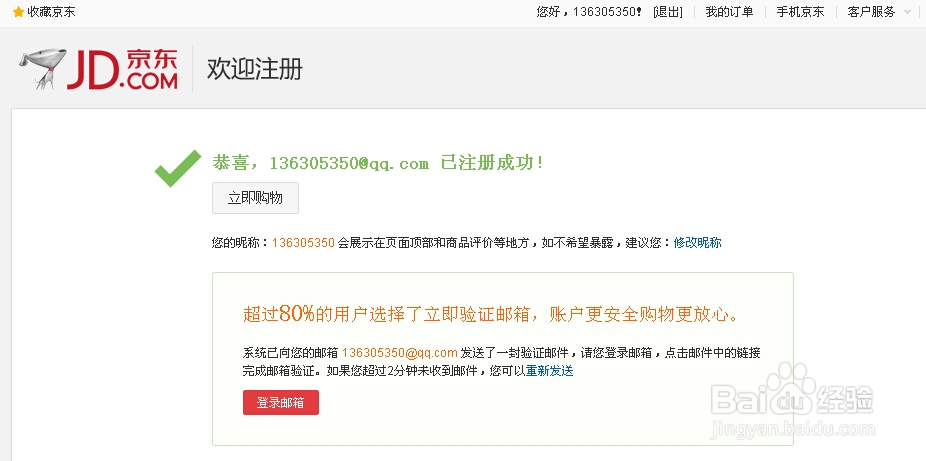Click the red 登录邮箱 button

(281, 403)
